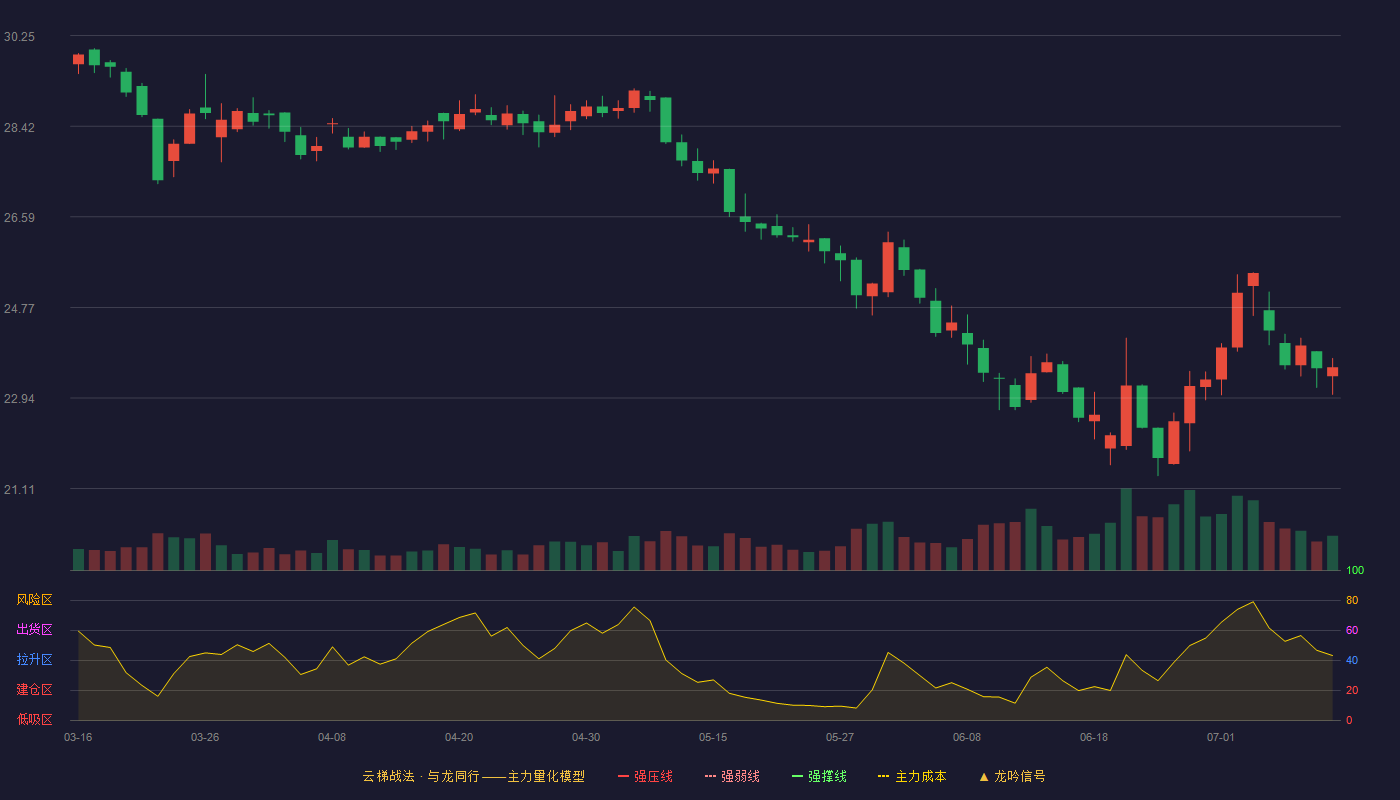This screenshot has width=1400, height=800.
Task: Click the dotted 主力成本 yellow marker icon
Action: (x=883, y=776)
